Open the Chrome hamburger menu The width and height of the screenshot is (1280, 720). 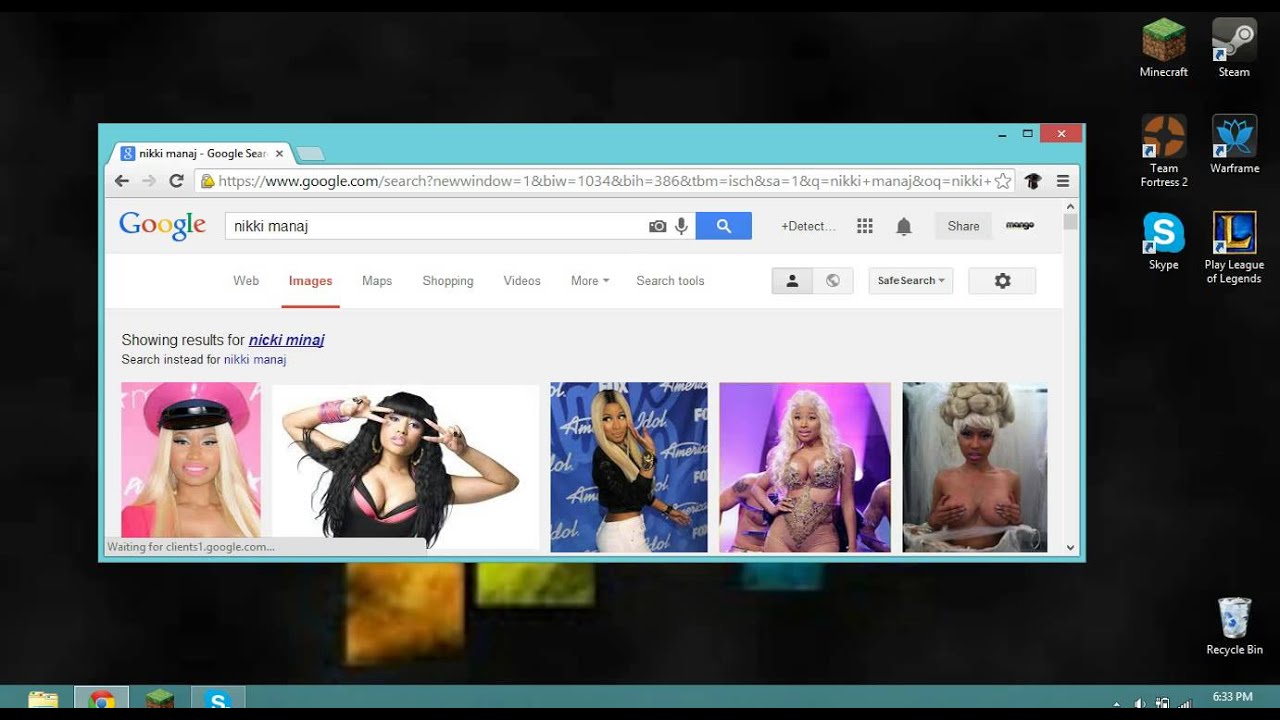tap(1063, 181)
